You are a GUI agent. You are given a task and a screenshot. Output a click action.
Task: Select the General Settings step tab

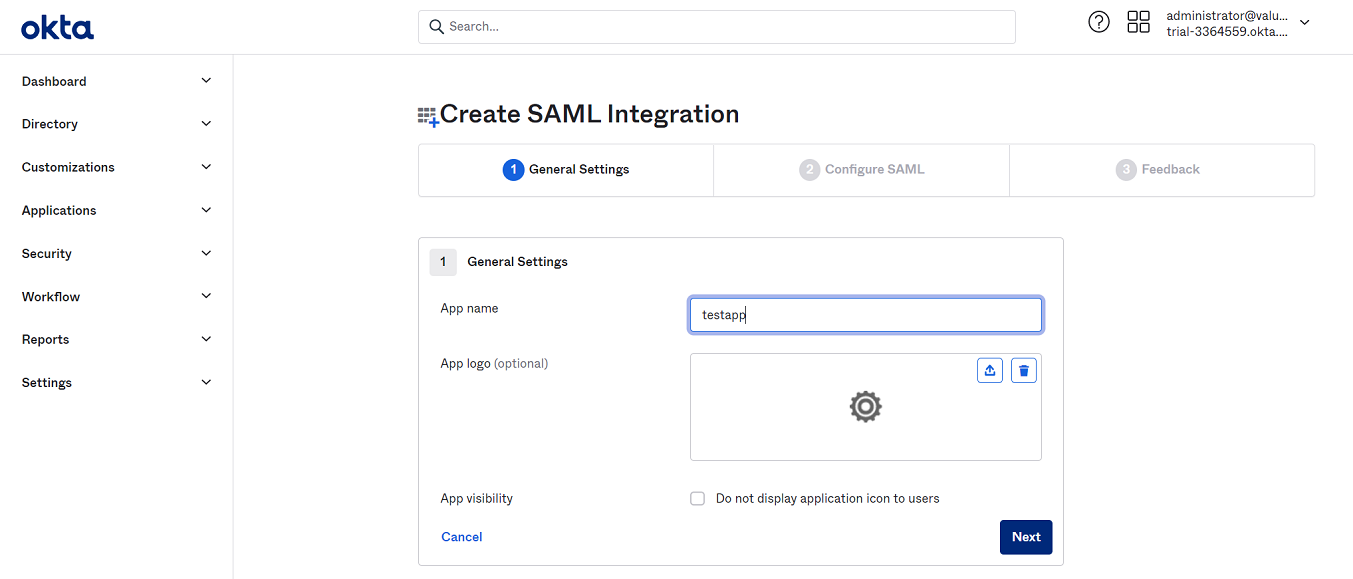566,170
